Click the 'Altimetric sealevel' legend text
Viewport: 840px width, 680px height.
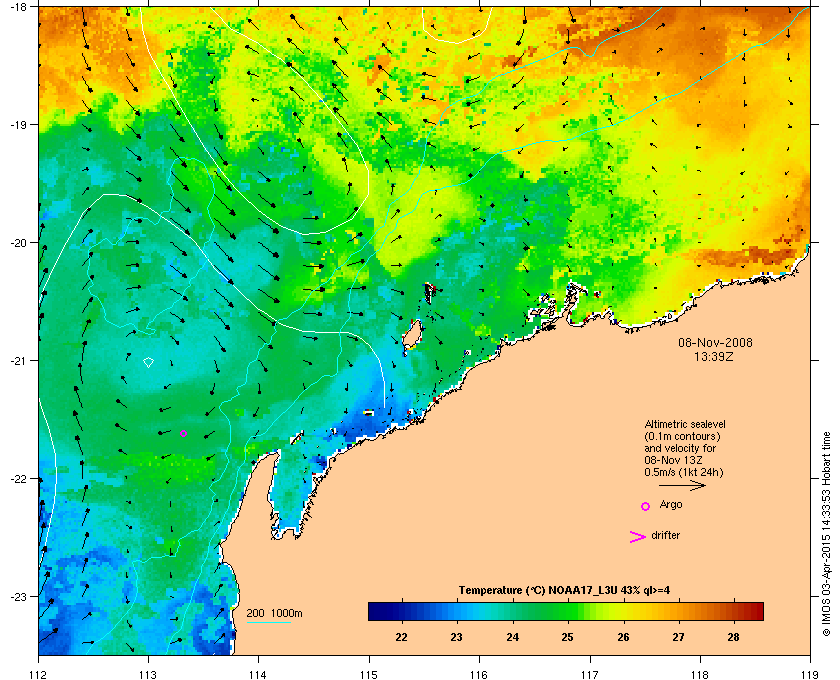coord(685,424)
